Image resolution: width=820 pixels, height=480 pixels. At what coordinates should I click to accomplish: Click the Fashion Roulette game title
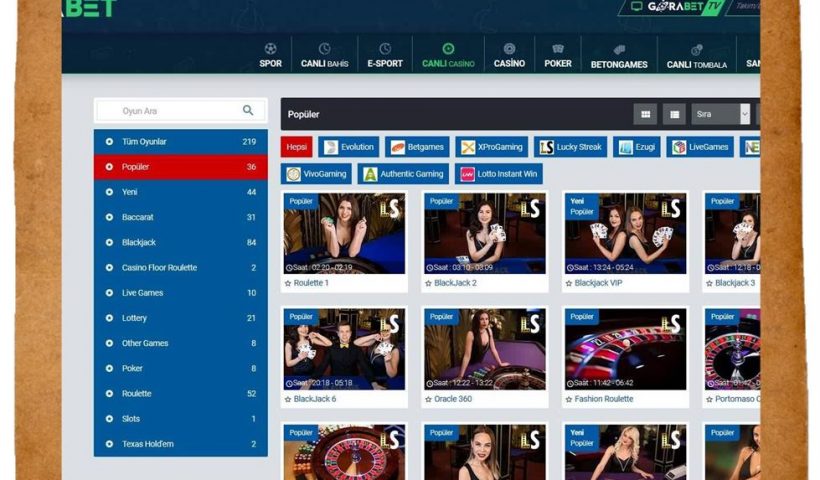[604, 398]
